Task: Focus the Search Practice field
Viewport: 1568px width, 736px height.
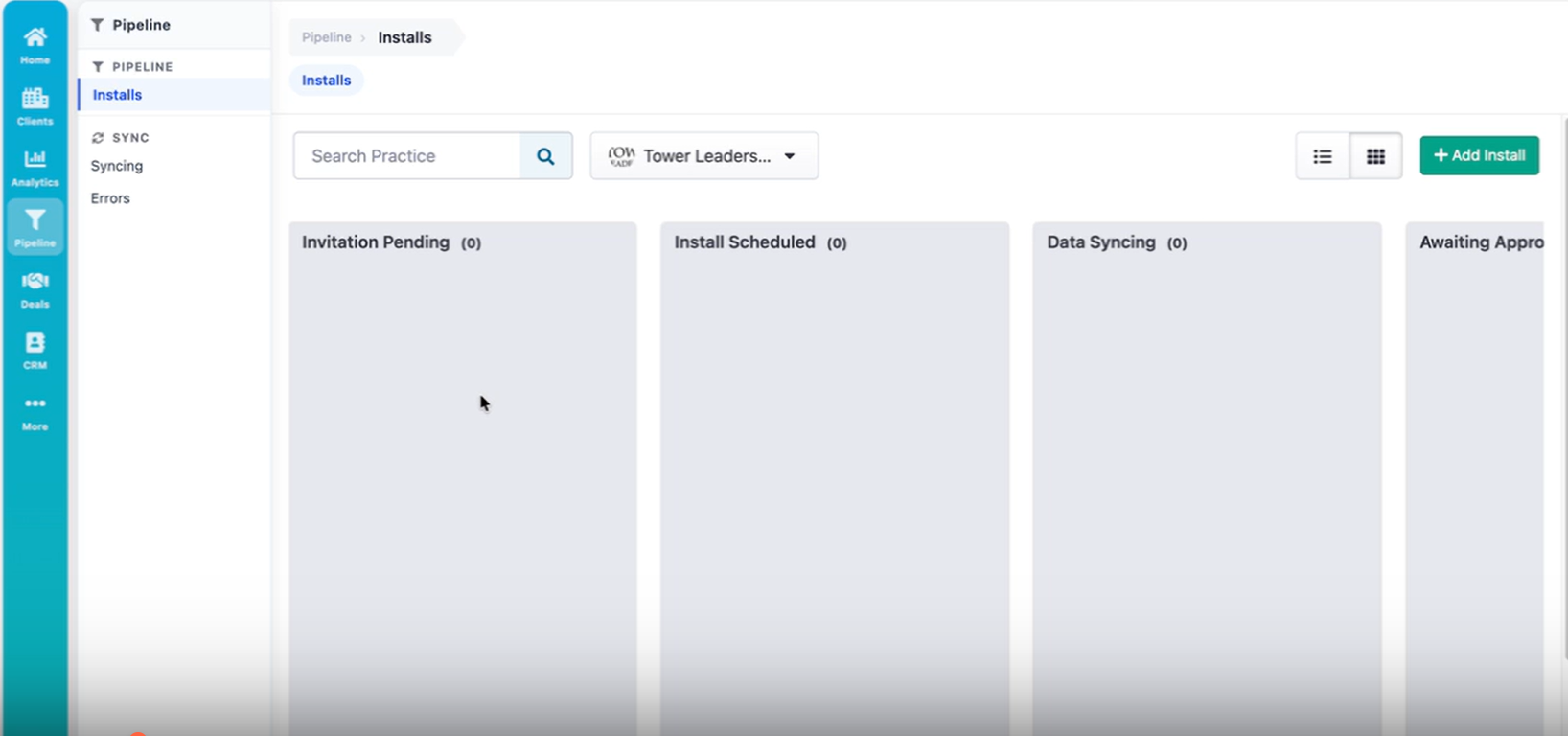Action: pos(407,156)
